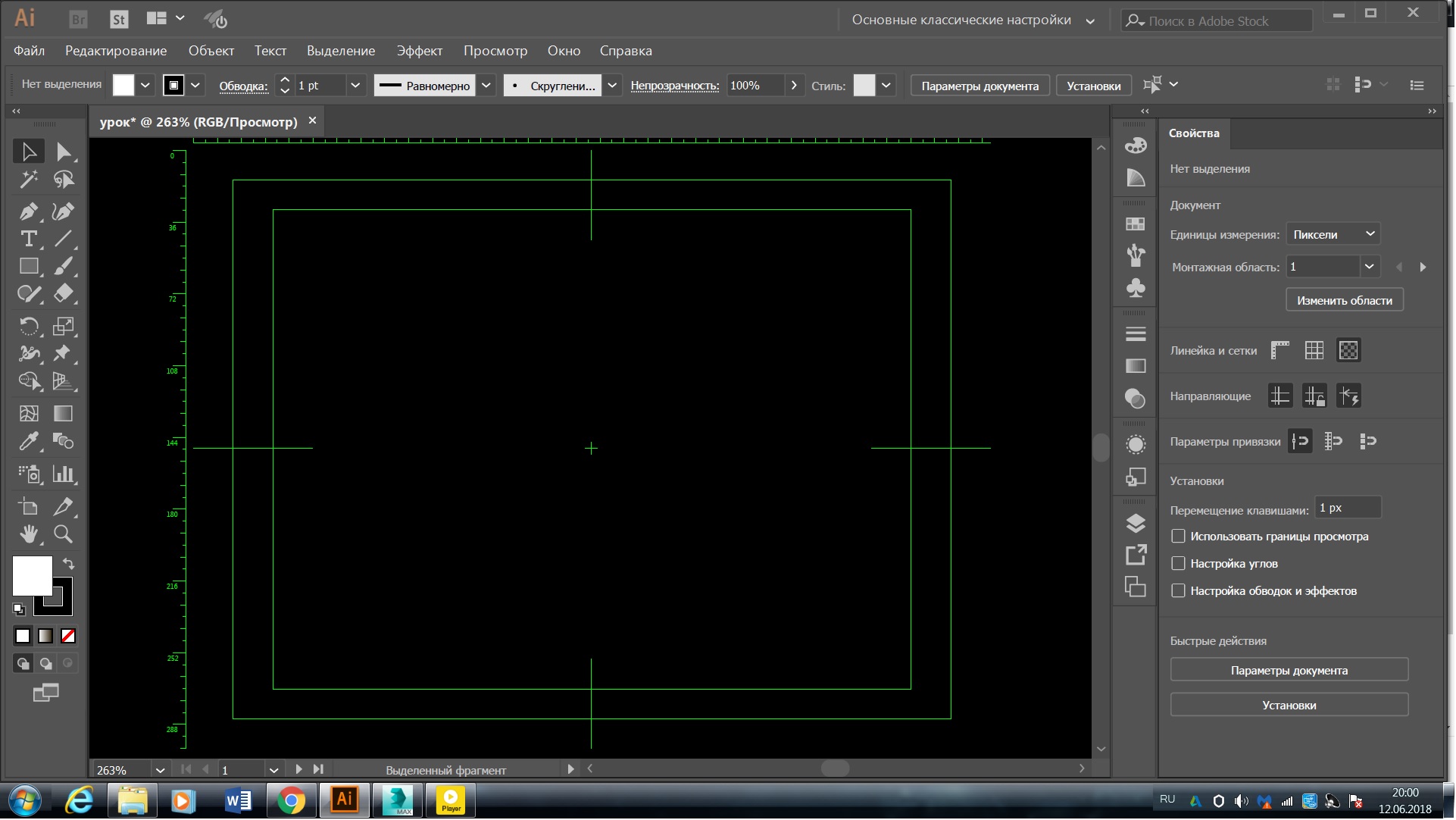Open the Файл menu
Screen dimensions: 1456x820
(29, 51)
